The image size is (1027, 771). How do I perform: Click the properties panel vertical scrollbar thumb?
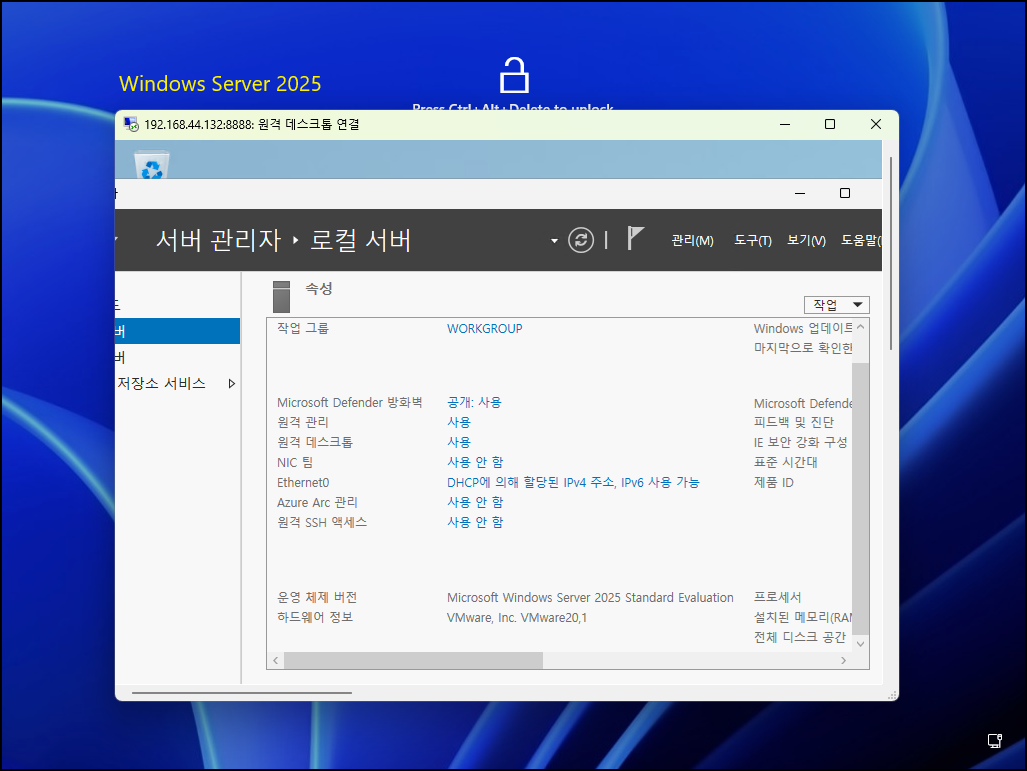click(x=861, y=498)
